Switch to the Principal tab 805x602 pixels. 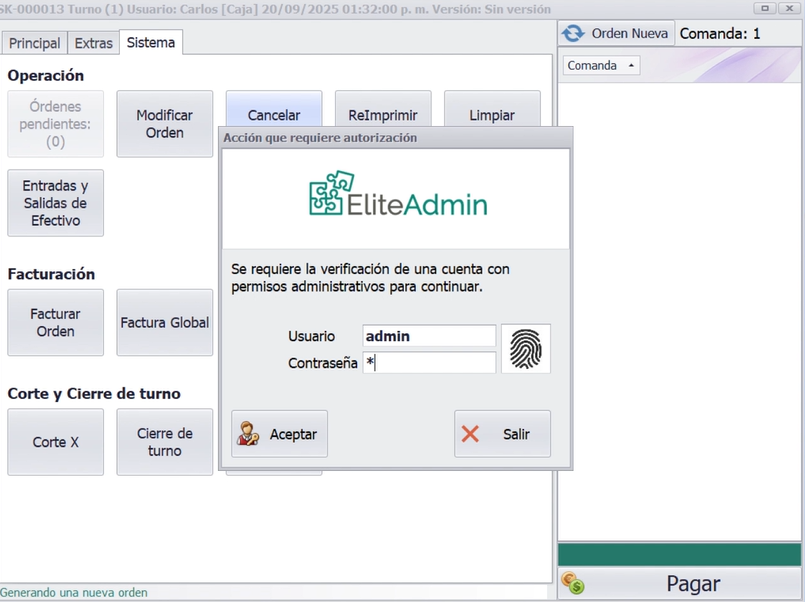[x=35, y=43]
